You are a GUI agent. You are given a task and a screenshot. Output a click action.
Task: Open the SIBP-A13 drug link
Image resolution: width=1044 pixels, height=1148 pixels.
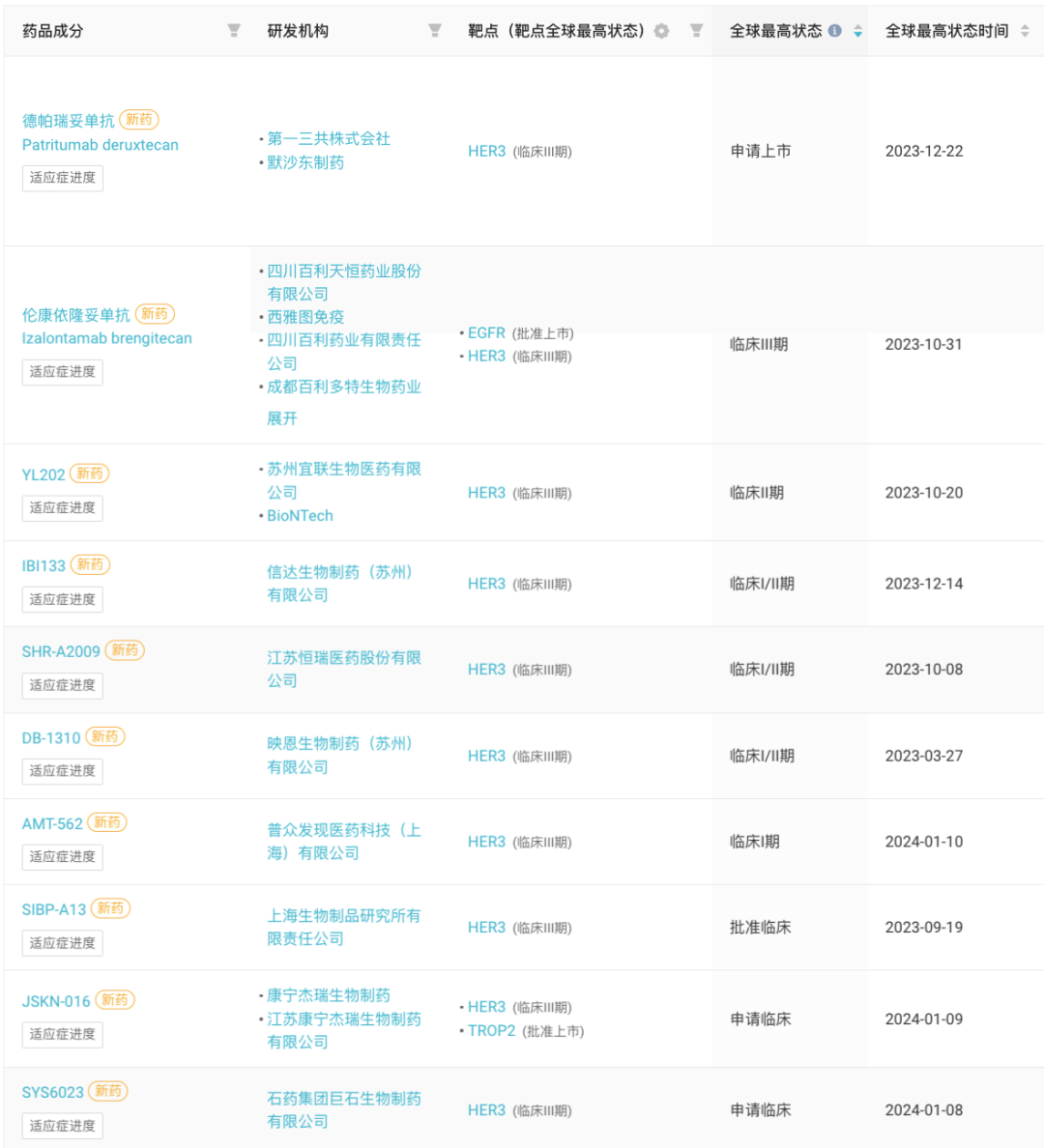point(54,909)
